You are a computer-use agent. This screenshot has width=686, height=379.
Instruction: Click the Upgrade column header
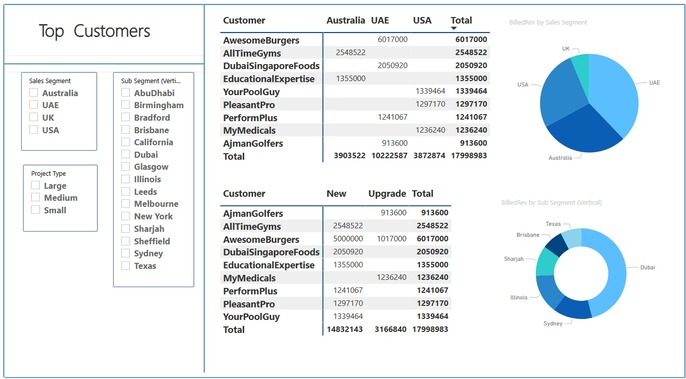point(387,193)
